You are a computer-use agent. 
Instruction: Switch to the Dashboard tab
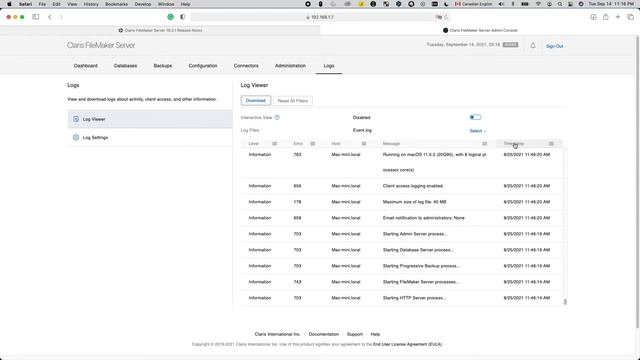86,66
